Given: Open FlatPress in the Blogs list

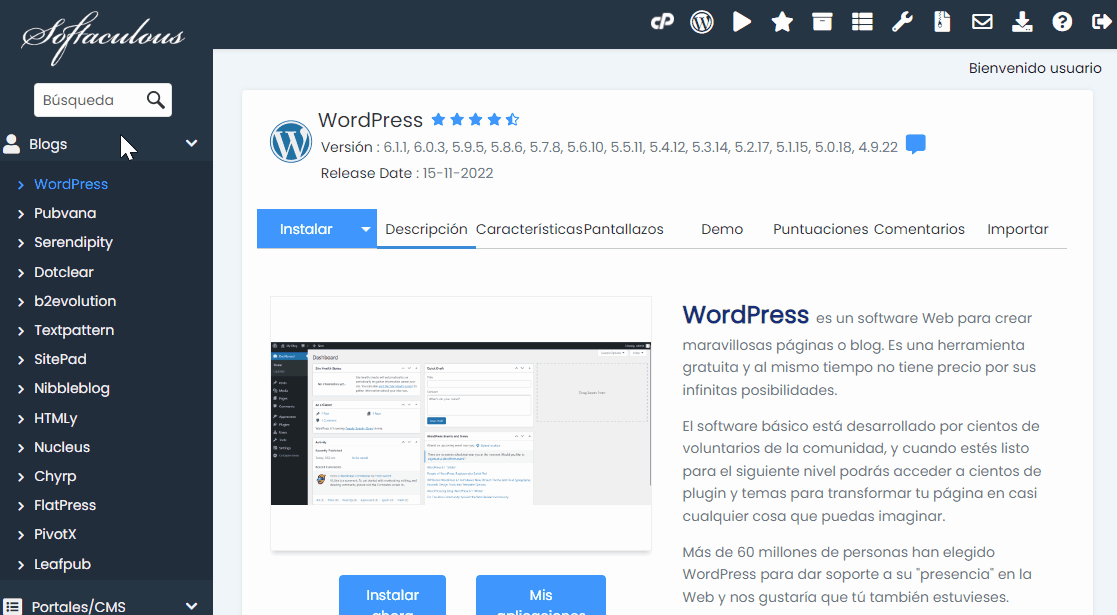Looking at the screenshot, I should (x=65, y=505).
